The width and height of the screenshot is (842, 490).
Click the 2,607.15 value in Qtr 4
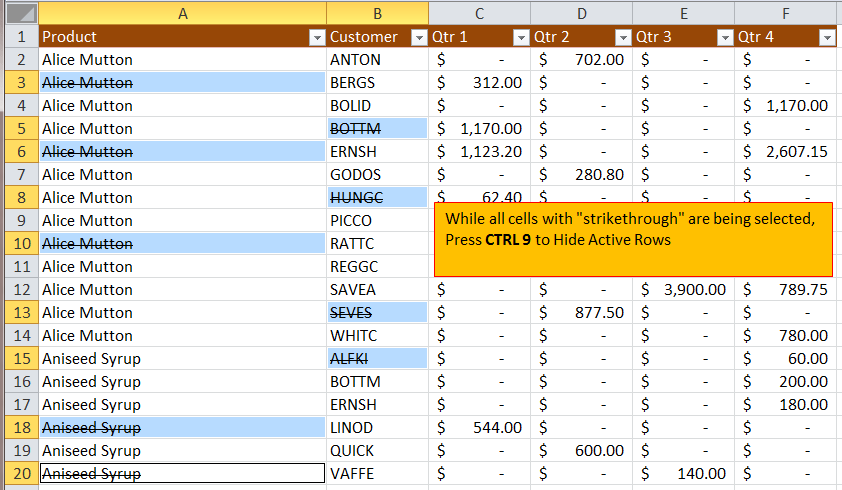point(785,151)
